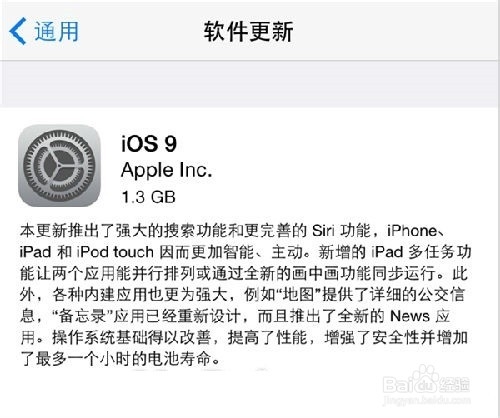
Task: Tap the gray blank section below header
Action: click(x=250, y=83)
